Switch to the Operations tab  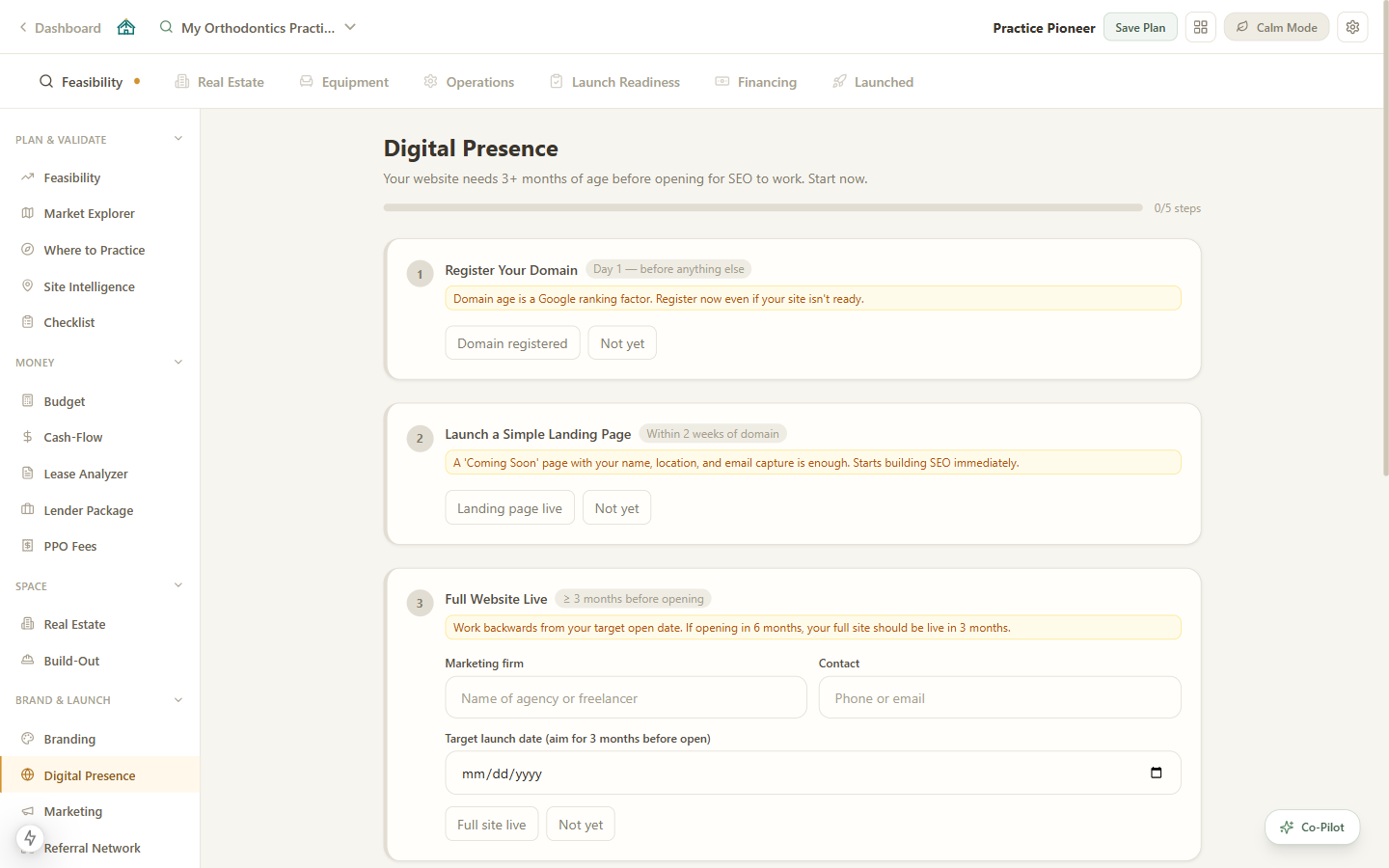469,82
